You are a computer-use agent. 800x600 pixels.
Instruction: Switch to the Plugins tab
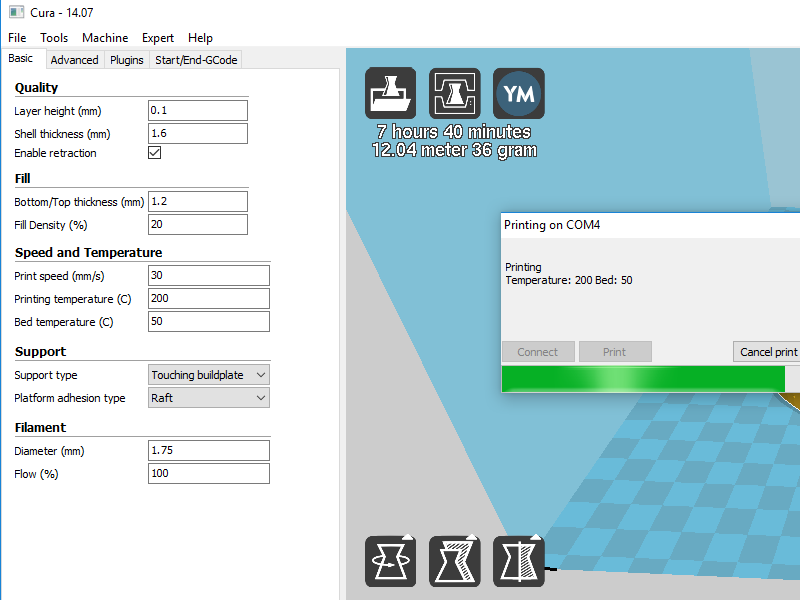point(127,60)
